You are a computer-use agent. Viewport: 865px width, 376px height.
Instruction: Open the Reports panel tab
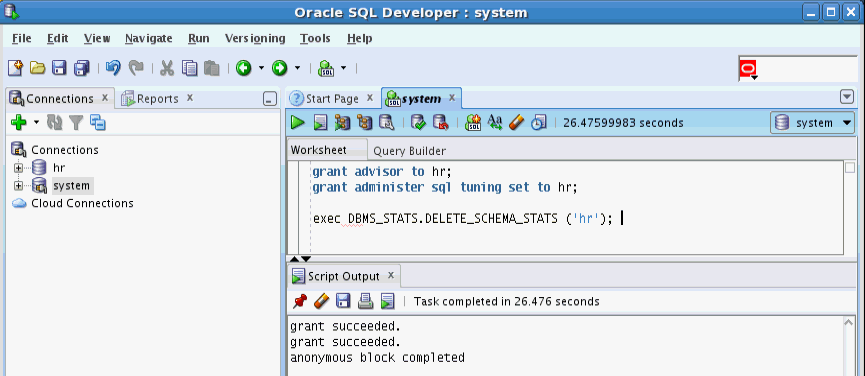pyautogui.click(x=158, y=99)
